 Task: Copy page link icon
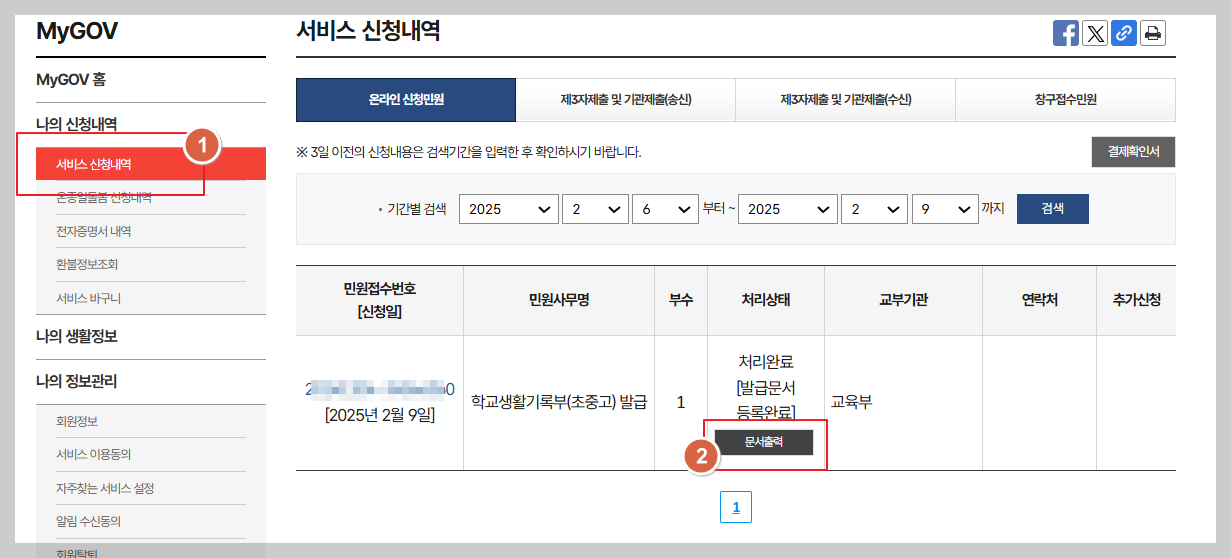click(1124, 33)
